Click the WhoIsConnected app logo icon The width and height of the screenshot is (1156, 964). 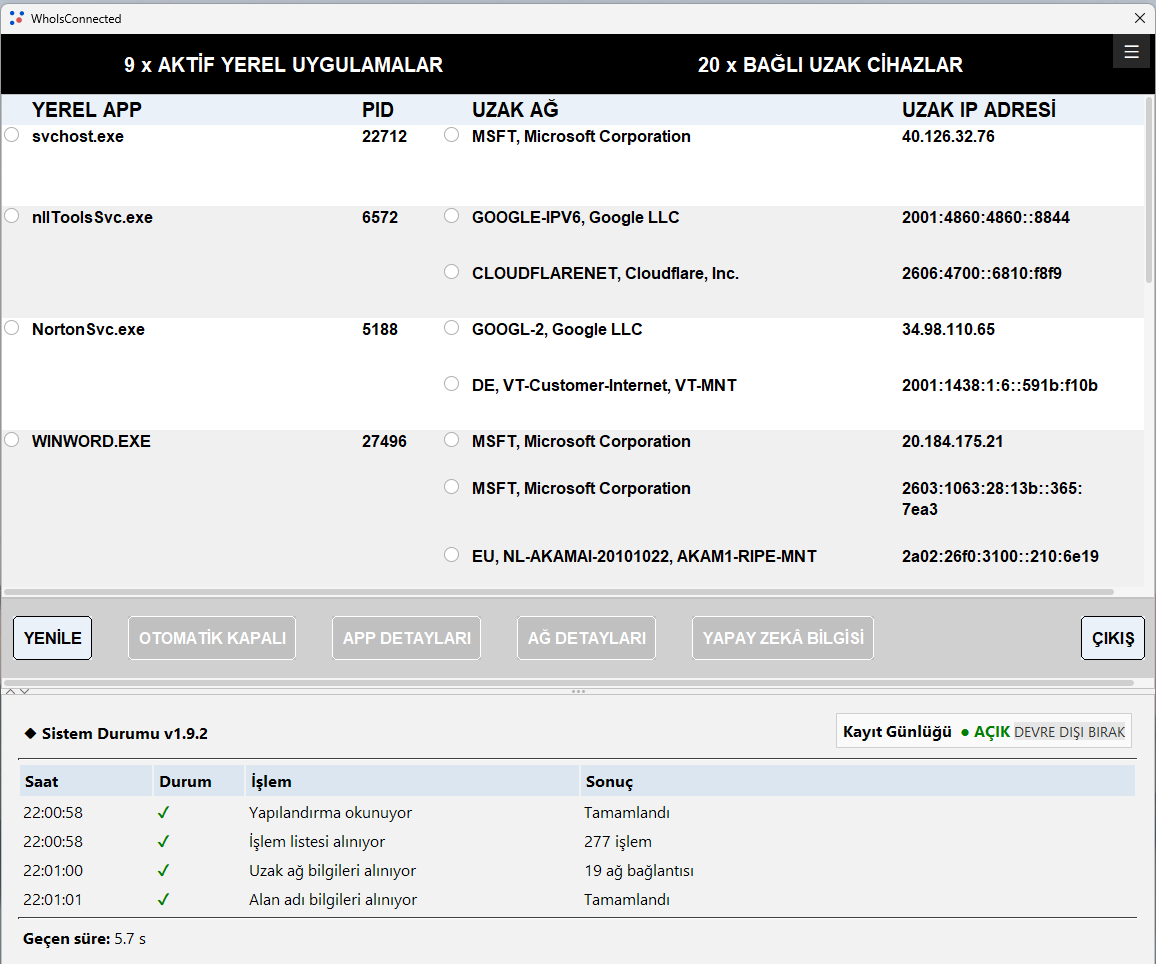16,18
